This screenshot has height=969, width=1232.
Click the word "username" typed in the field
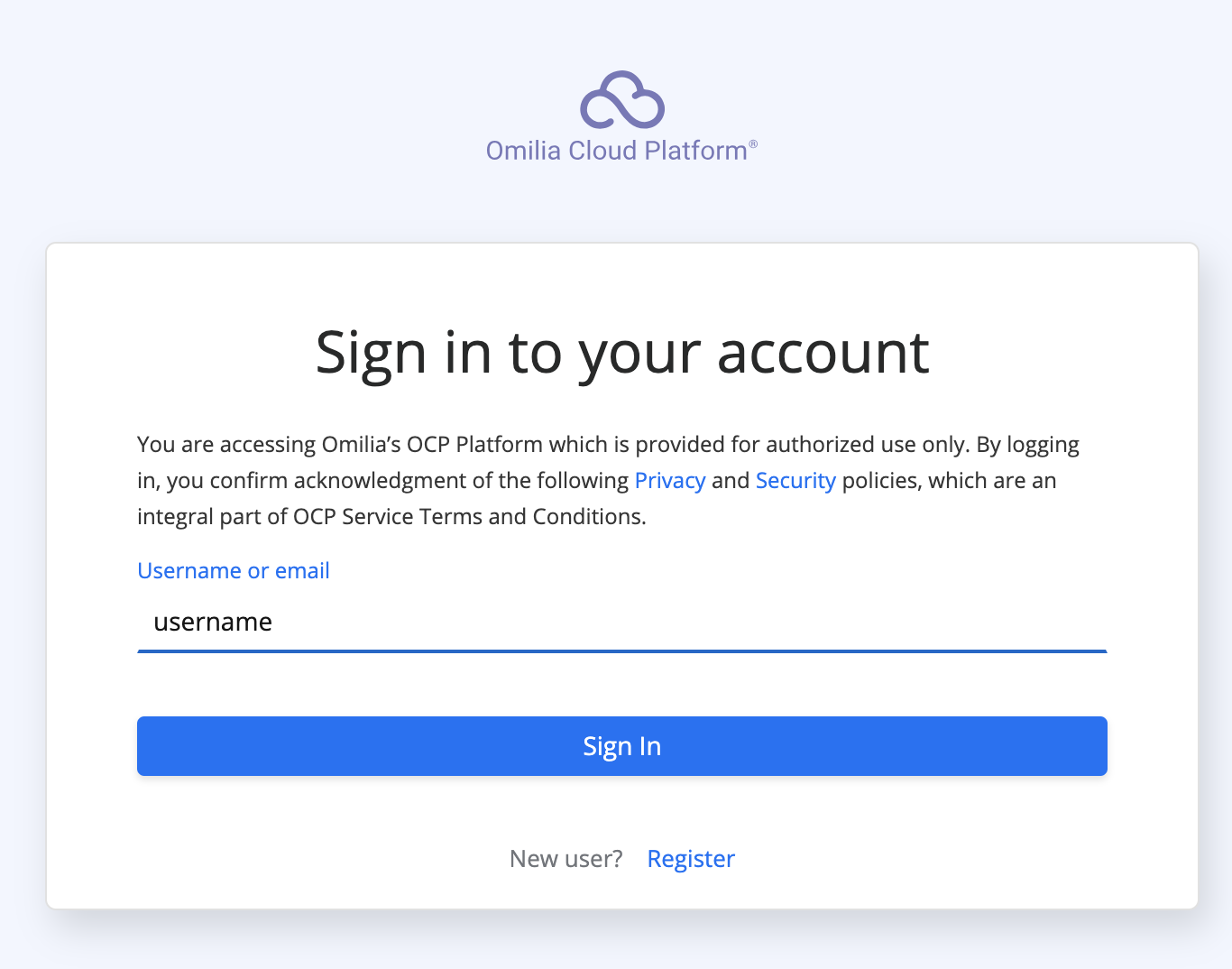pyautogui.click(x=213, y=622)
